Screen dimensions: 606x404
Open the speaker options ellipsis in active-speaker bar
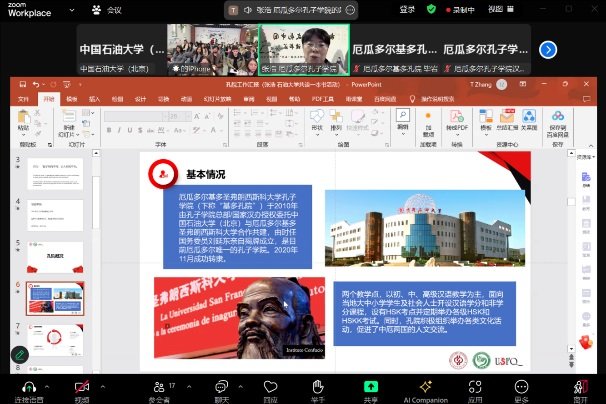[350, 10]
